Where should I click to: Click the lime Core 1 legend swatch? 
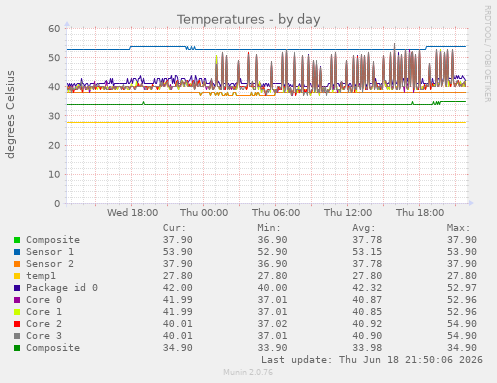tap(17, 312)
